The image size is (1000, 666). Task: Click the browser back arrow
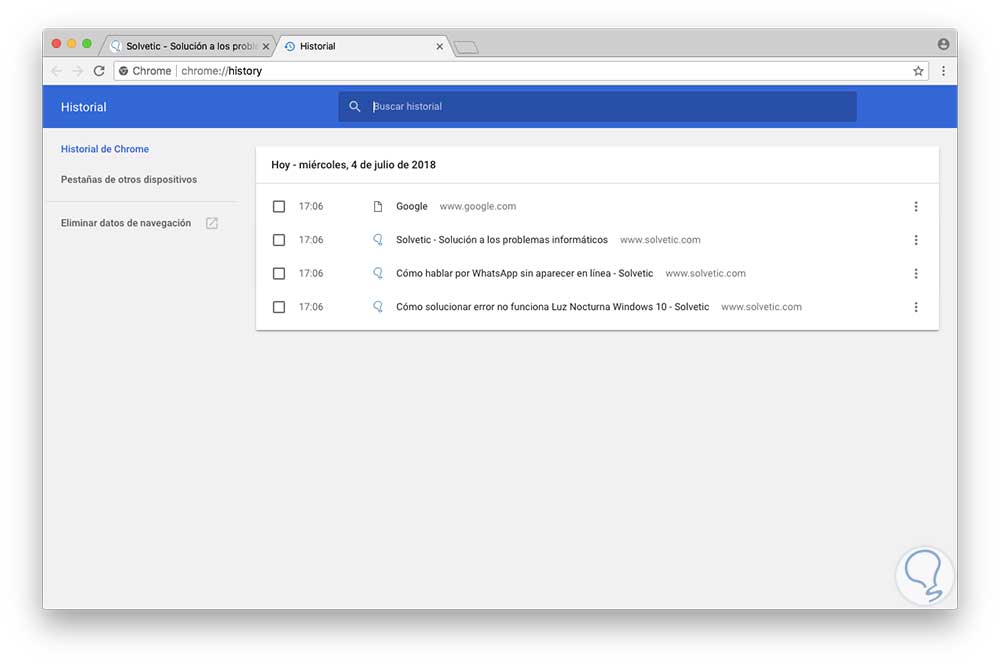[56, 71]
